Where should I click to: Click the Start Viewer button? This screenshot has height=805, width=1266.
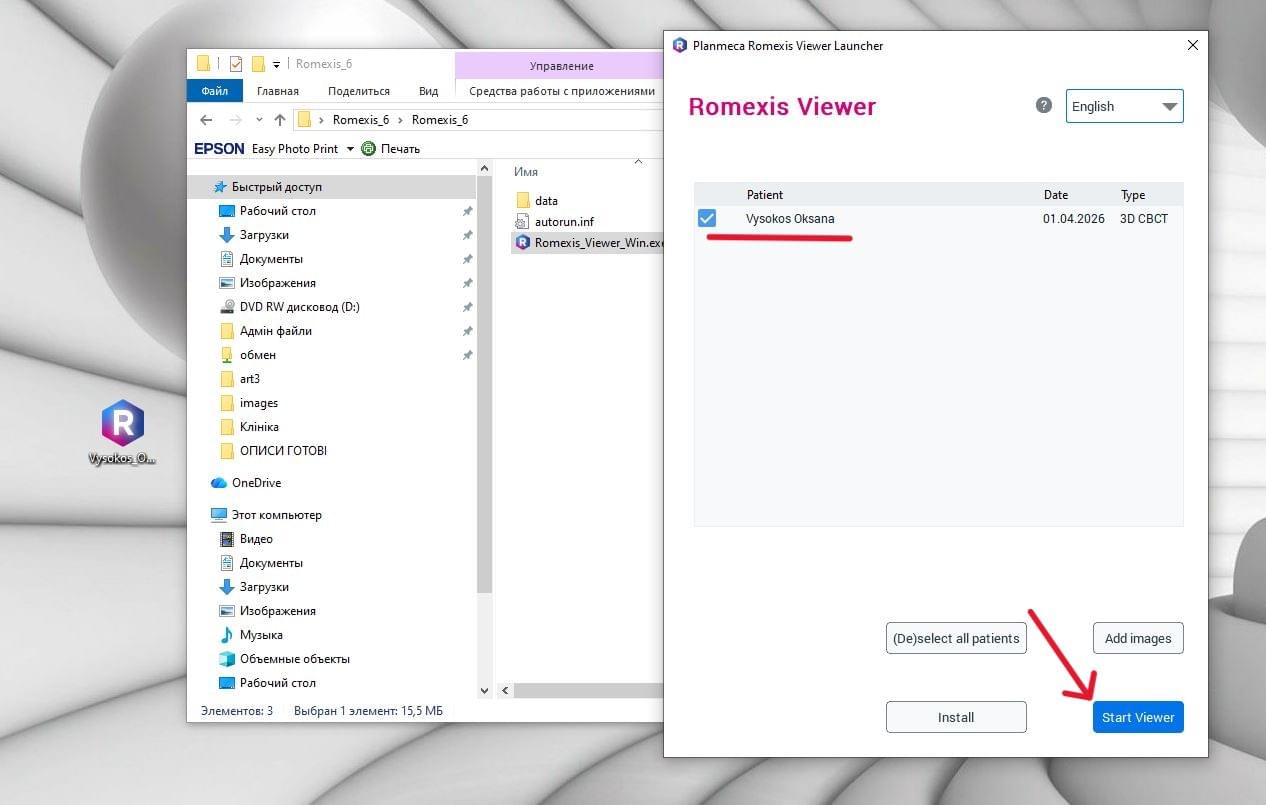tap(1137, 717)
